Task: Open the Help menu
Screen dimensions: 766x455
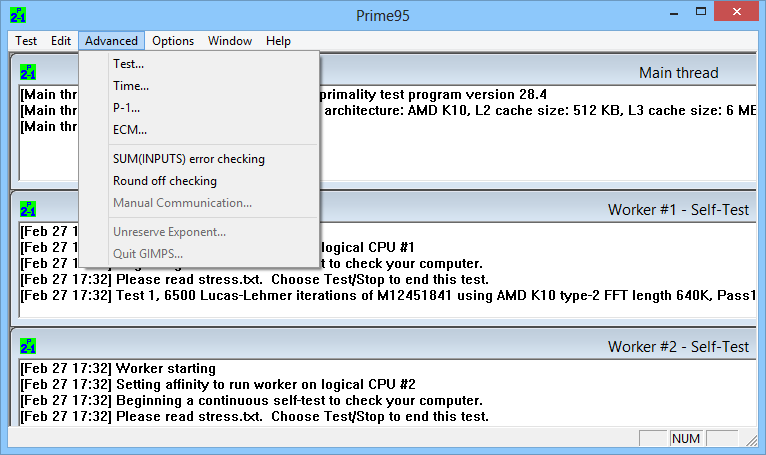Action: [278, 41]
